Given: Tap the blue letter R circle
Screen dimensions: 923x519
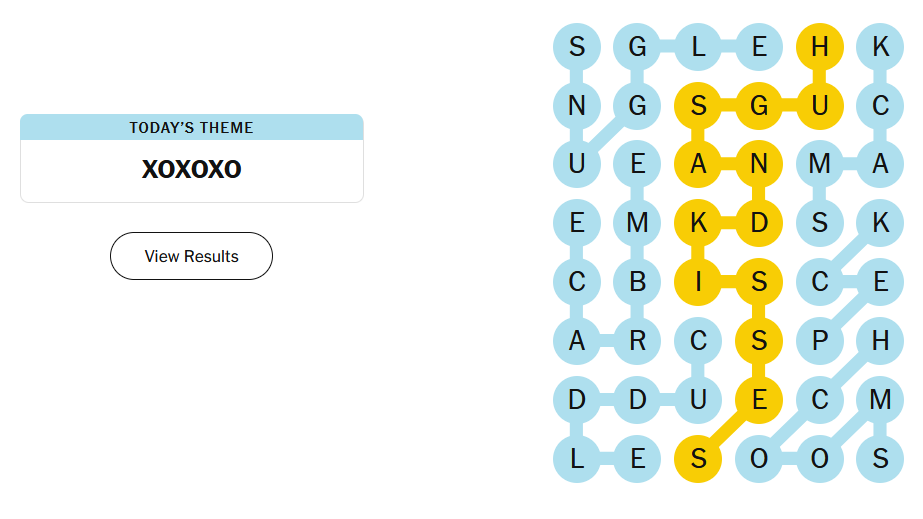Looking at the screenshot, I should pyautogui.click(x=638, y=341).
